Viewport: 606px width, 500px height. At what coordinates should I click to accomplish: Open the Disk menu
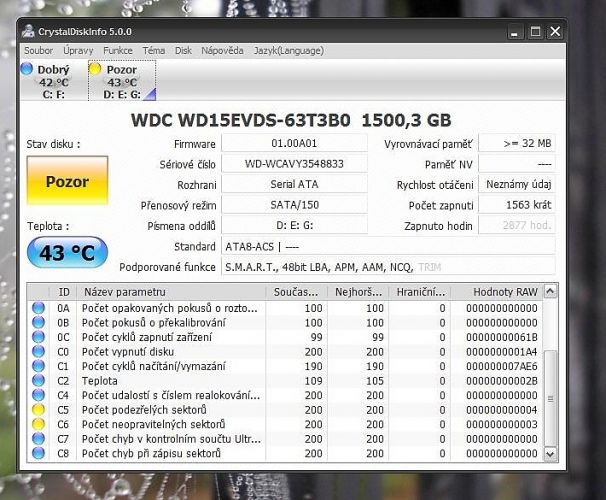[x=183, y=51]
